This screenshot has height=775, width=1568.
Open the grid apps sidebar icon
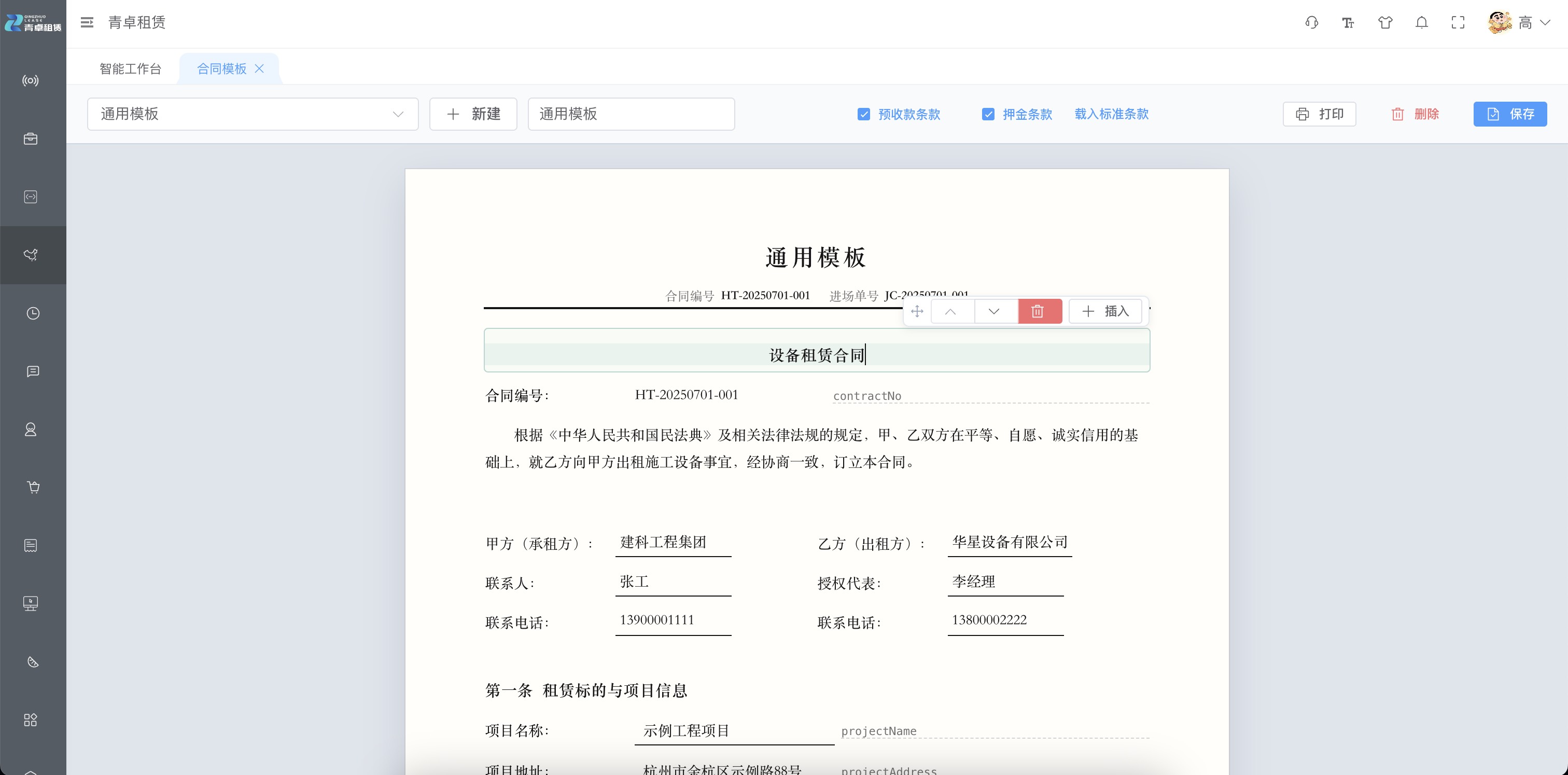pyautogui.click(x=31, y=719)
